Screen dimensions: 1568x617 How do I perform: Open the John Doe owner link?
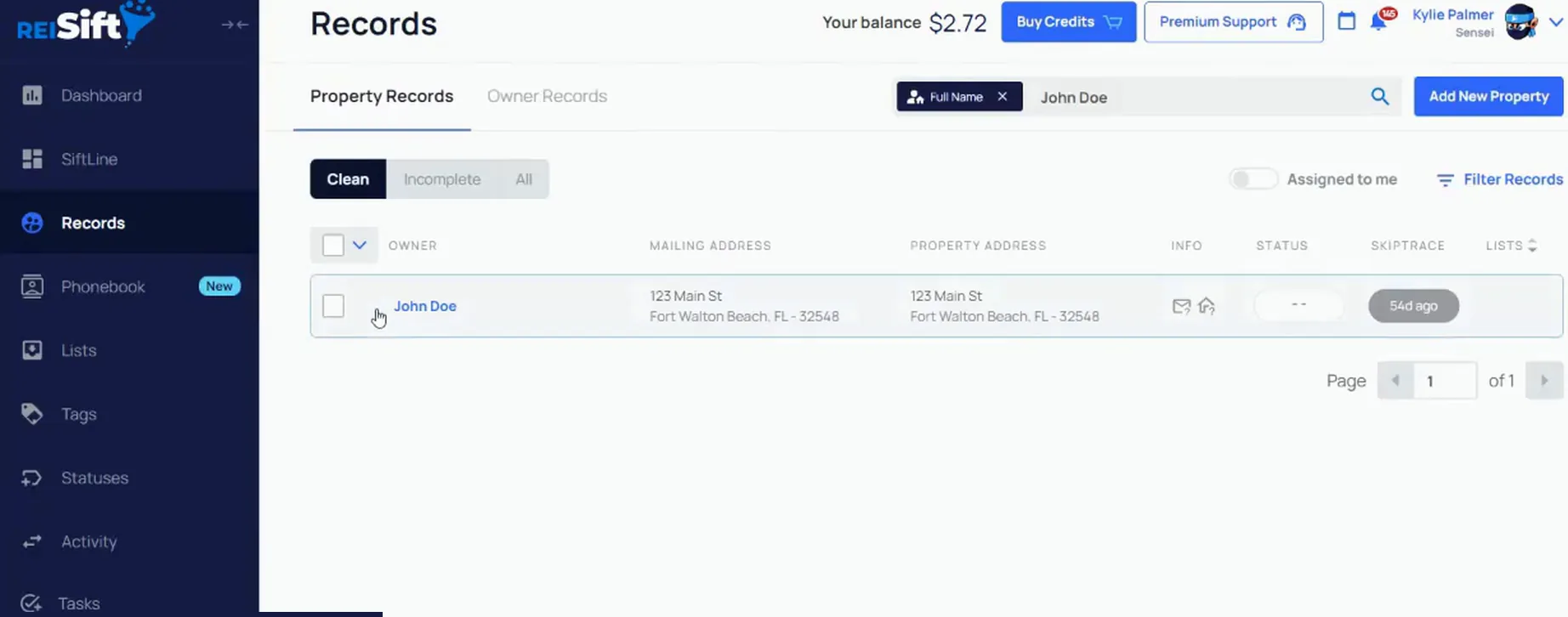425,306
